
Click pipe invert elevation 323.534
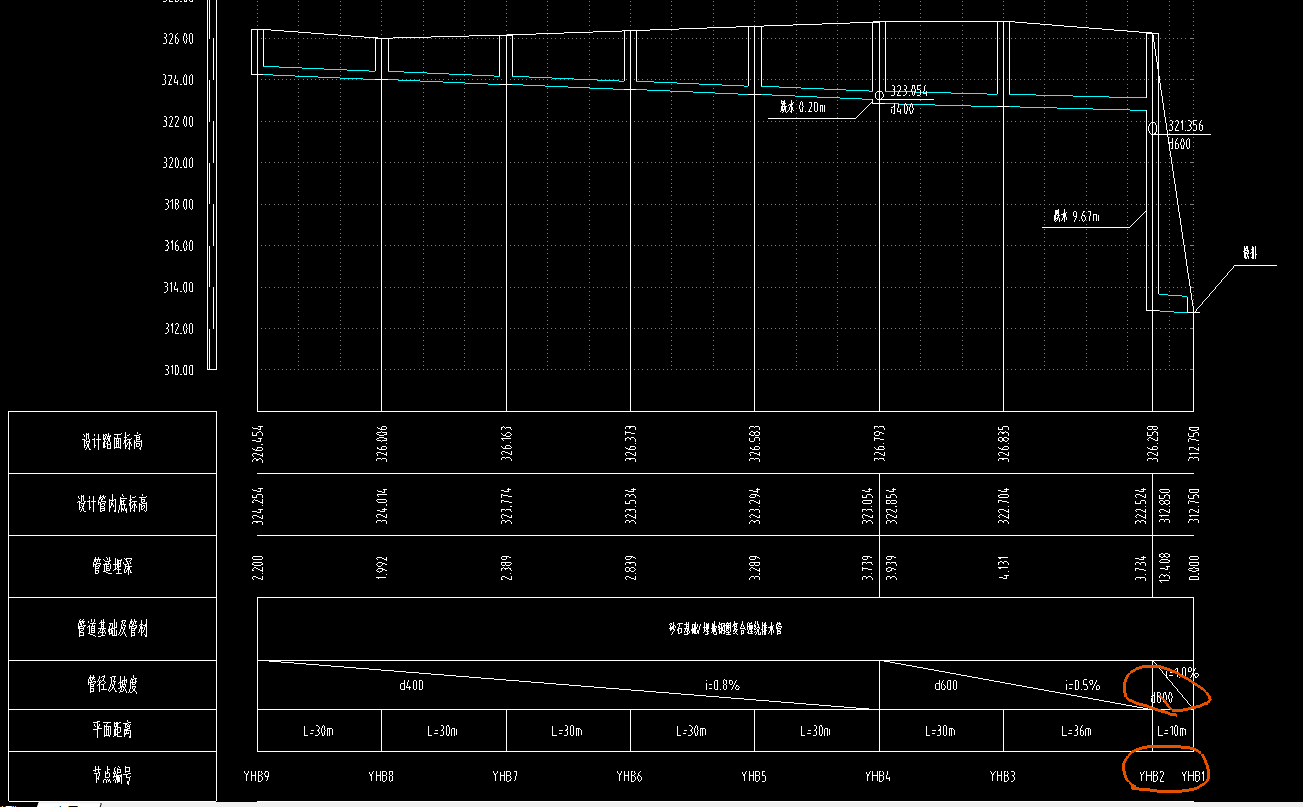point(630,505)
